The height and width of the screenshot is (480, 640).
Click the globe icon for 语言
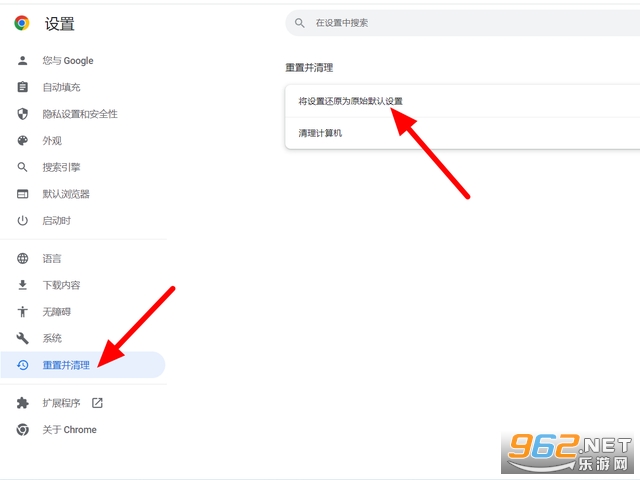[x=22, y=258]
